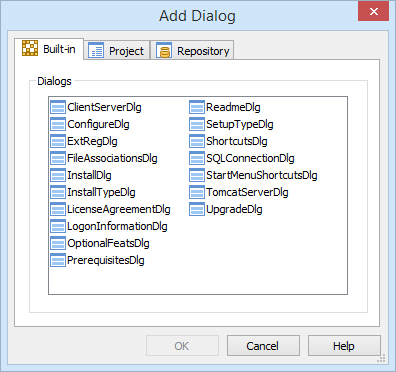Click the ReadmeDlg dialog icon

pos(197,107)
